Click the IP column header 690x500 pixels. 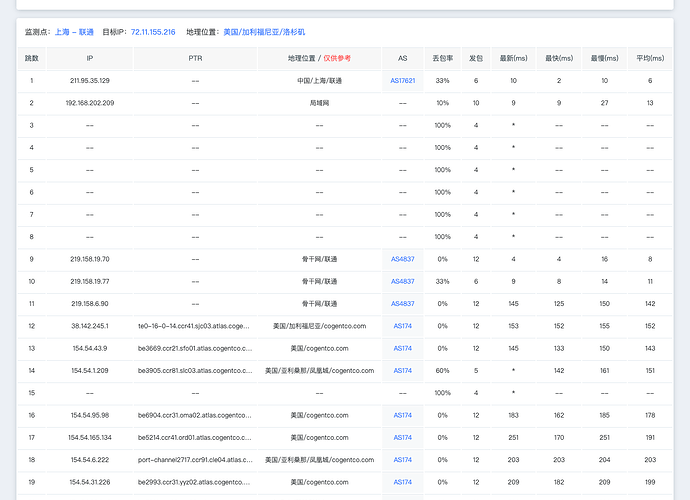tap(90, 58)
